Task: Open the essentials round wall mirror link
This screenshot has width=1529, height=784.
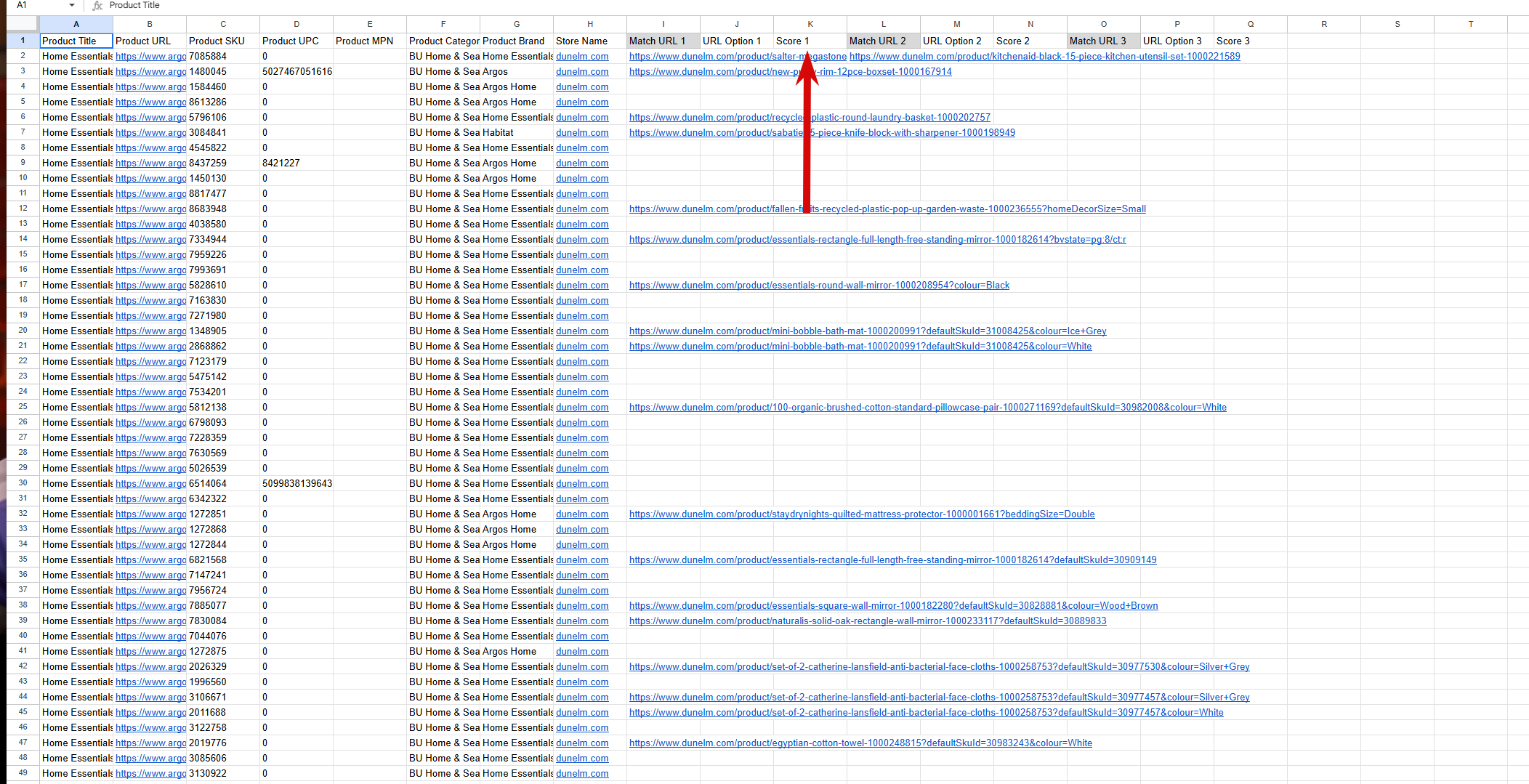Action: [x=819, y=285]
